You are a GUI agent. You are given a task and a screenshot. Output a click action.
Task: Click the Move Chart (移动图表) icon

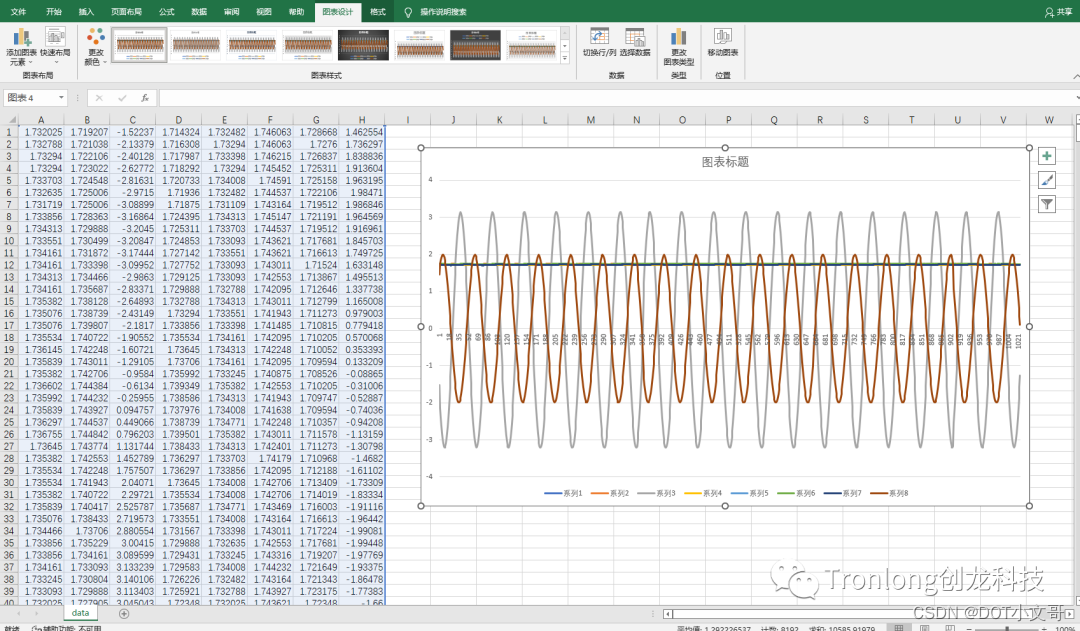722,37
